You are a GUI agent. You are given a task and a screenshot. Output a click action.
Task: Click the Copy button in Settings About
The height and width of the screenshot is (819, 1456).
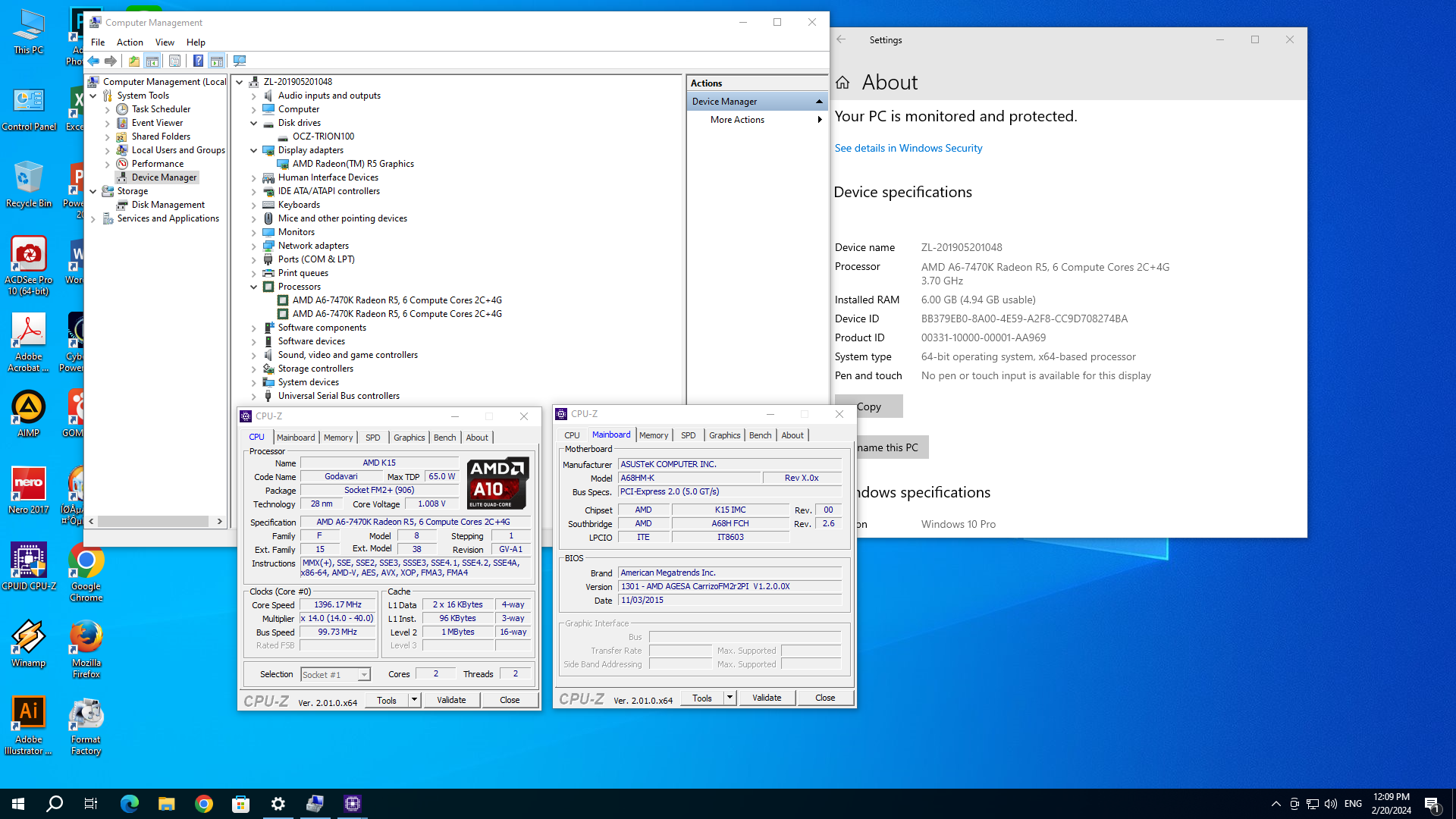(869, 406)
